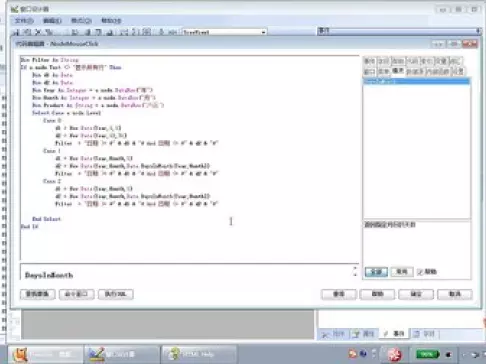Open the 控件 tab with the tools icon
The width and height of the screenshot is (486, 364).
334,334
